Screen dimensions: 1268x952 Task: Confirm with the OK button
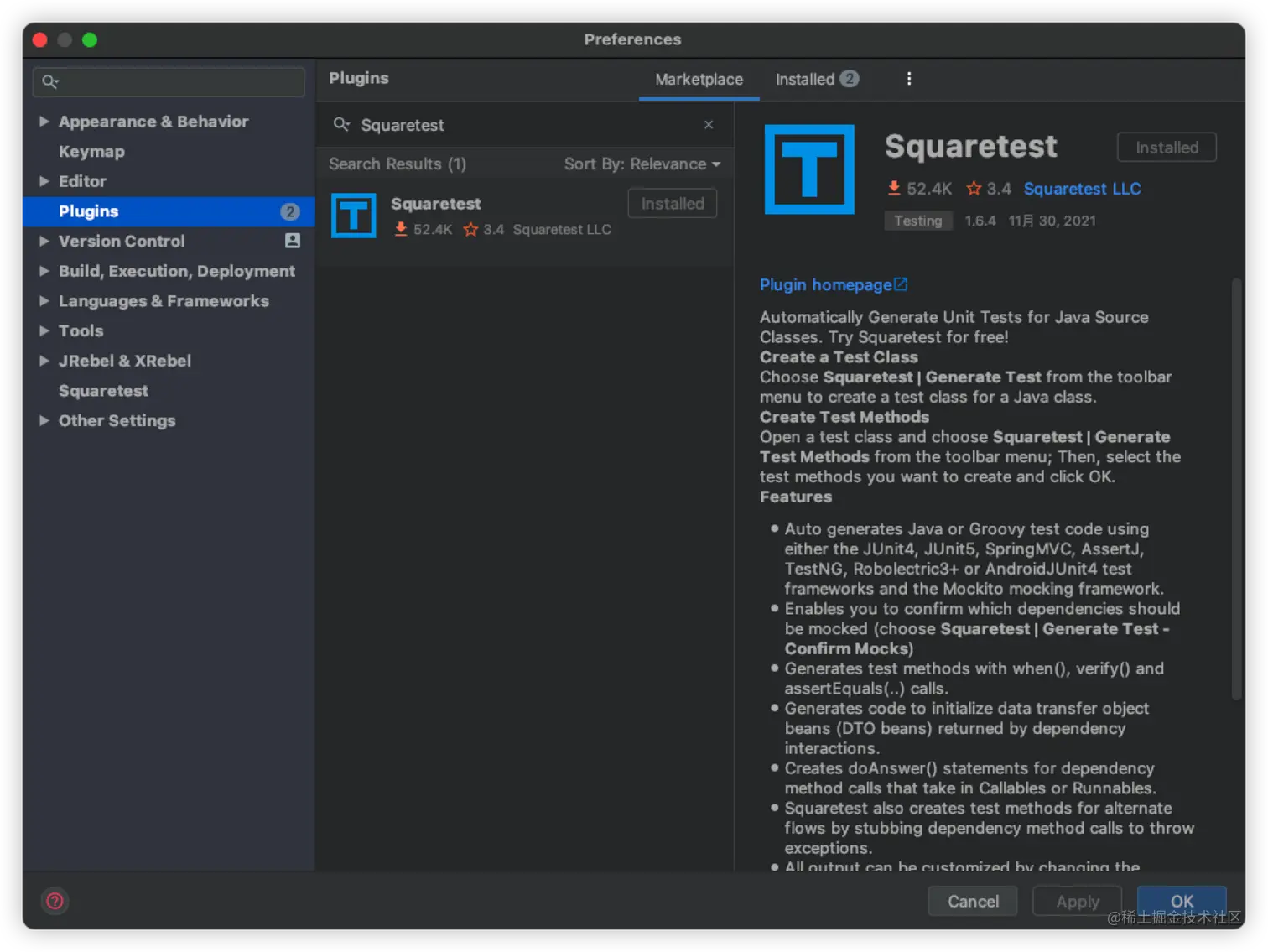pyautogui.click(x=1182, y=901)
